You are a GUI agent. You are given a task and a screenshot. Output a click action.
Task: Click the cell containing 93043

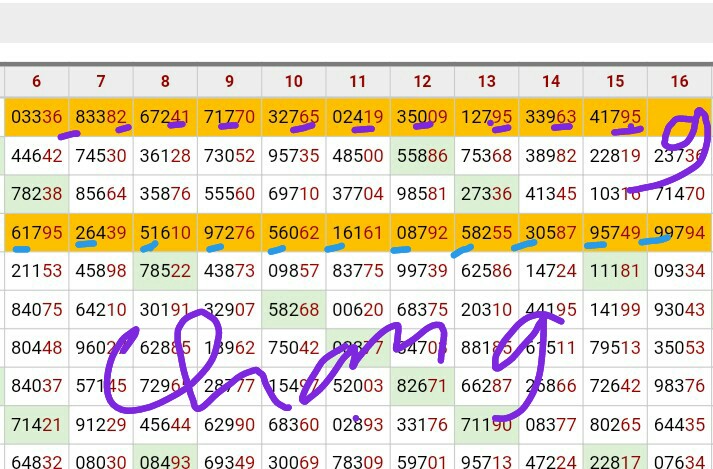[680, 310]
